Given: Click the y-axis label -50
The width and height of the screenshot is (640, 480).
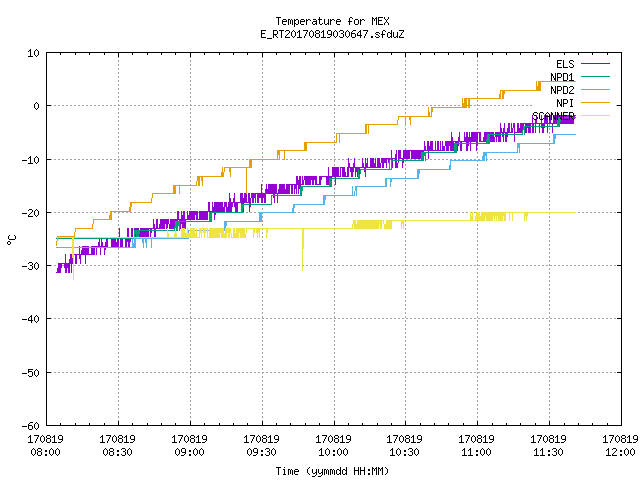Looking at the screenshot, I should pyautogui.click(x=31, y=373).
